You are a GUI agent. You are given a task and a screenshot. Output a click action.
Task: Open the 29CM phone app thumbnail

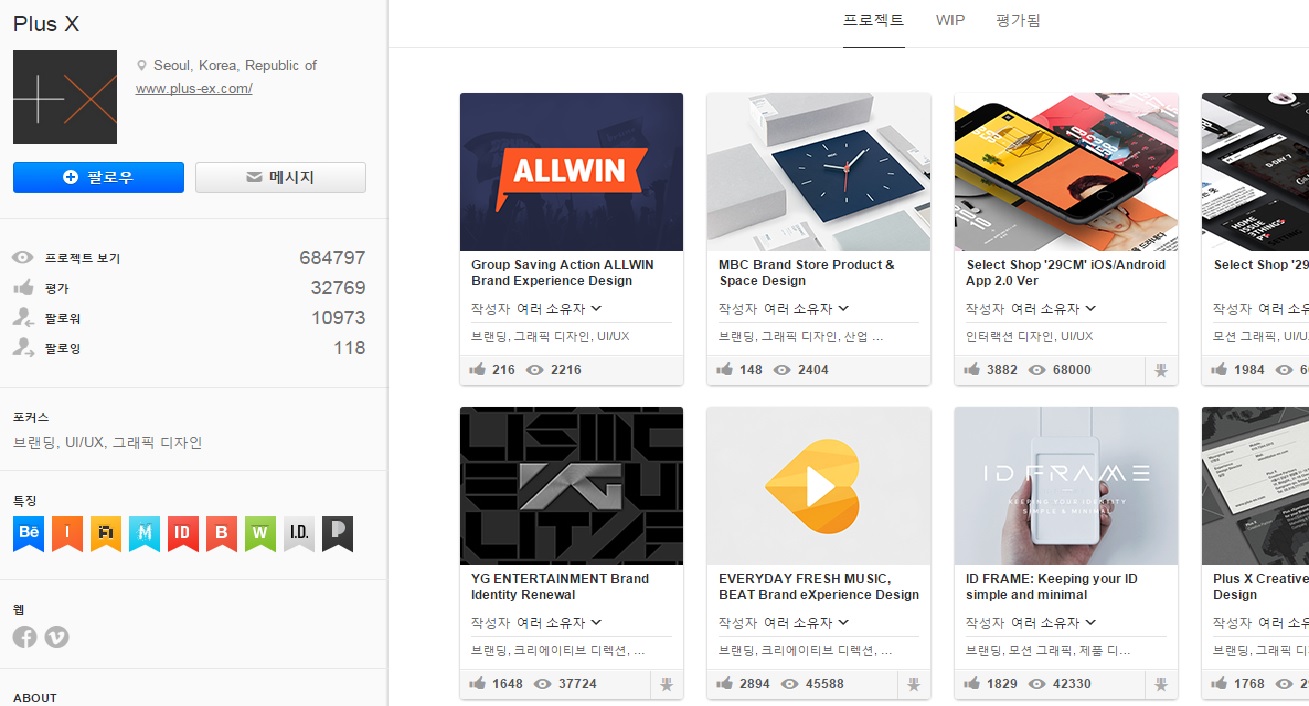pos(1066,172)
